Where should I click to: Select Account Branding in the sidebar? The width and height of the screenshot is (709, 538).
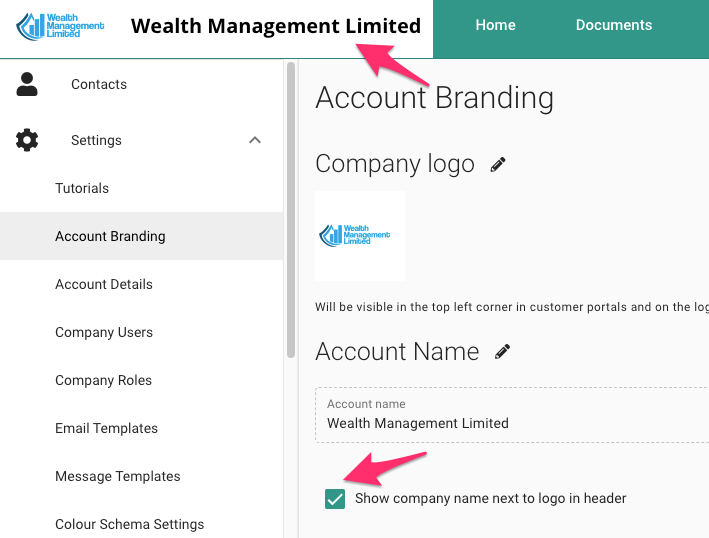(x=142, y=236)
